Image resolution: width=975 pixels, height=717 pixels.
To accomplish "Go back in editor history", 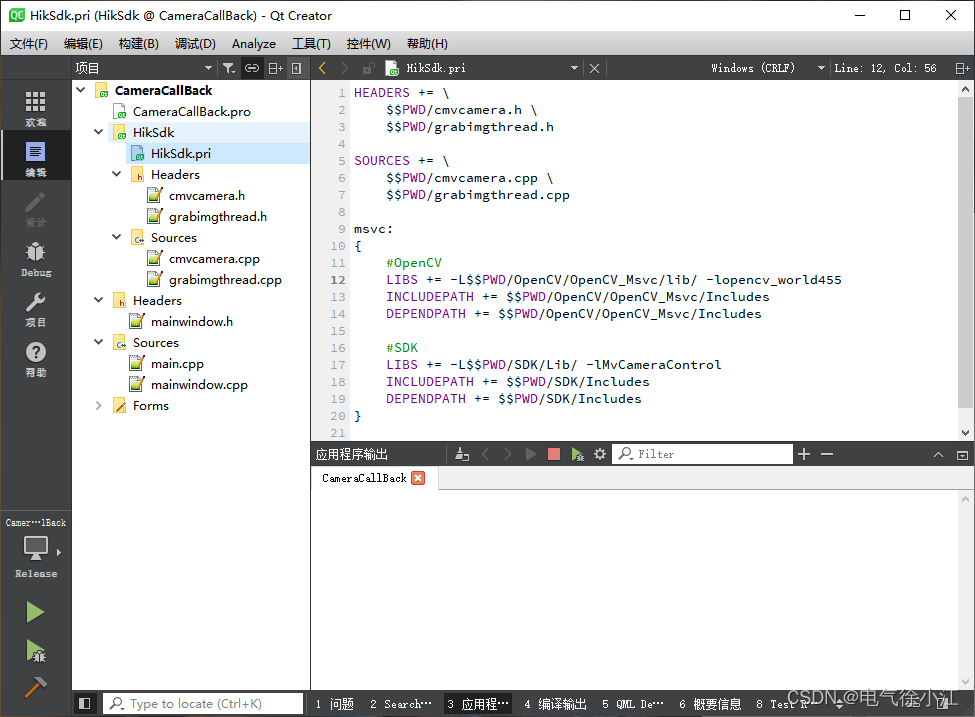I will pyautogui.click(x=322, y=68).
